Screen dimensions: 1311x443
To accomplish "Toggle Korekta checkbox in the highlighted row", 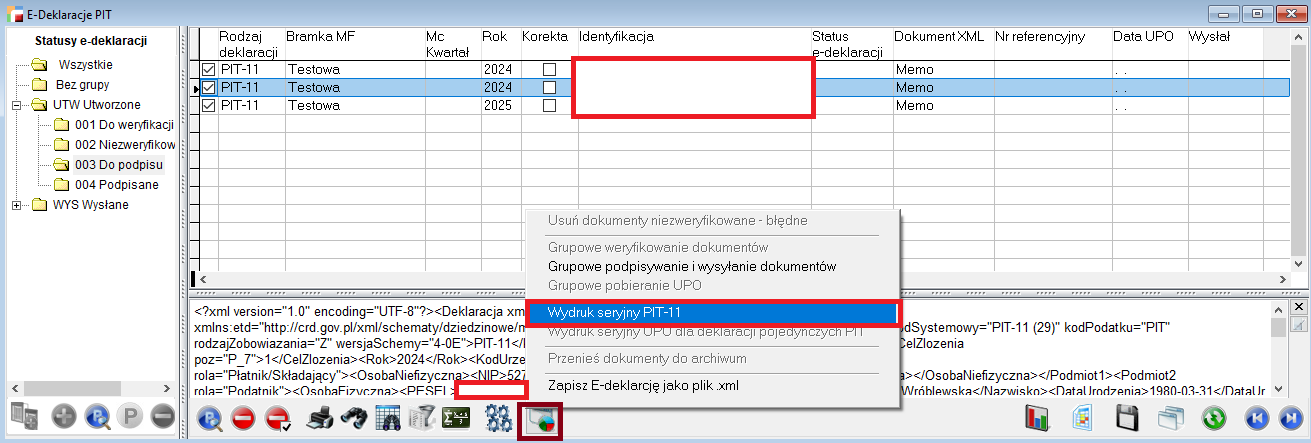I will pyautogui.click(x=548, y=88).
